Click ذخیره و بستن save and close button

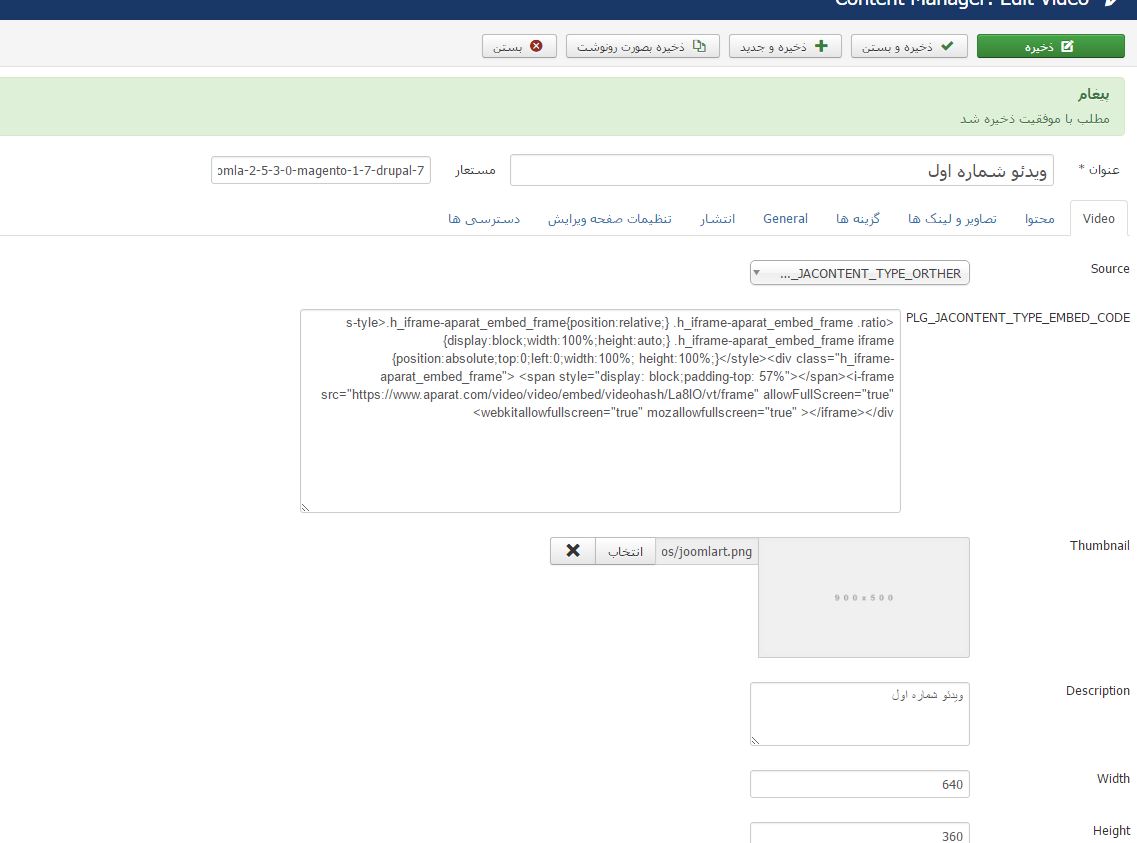tap(909, 46)
